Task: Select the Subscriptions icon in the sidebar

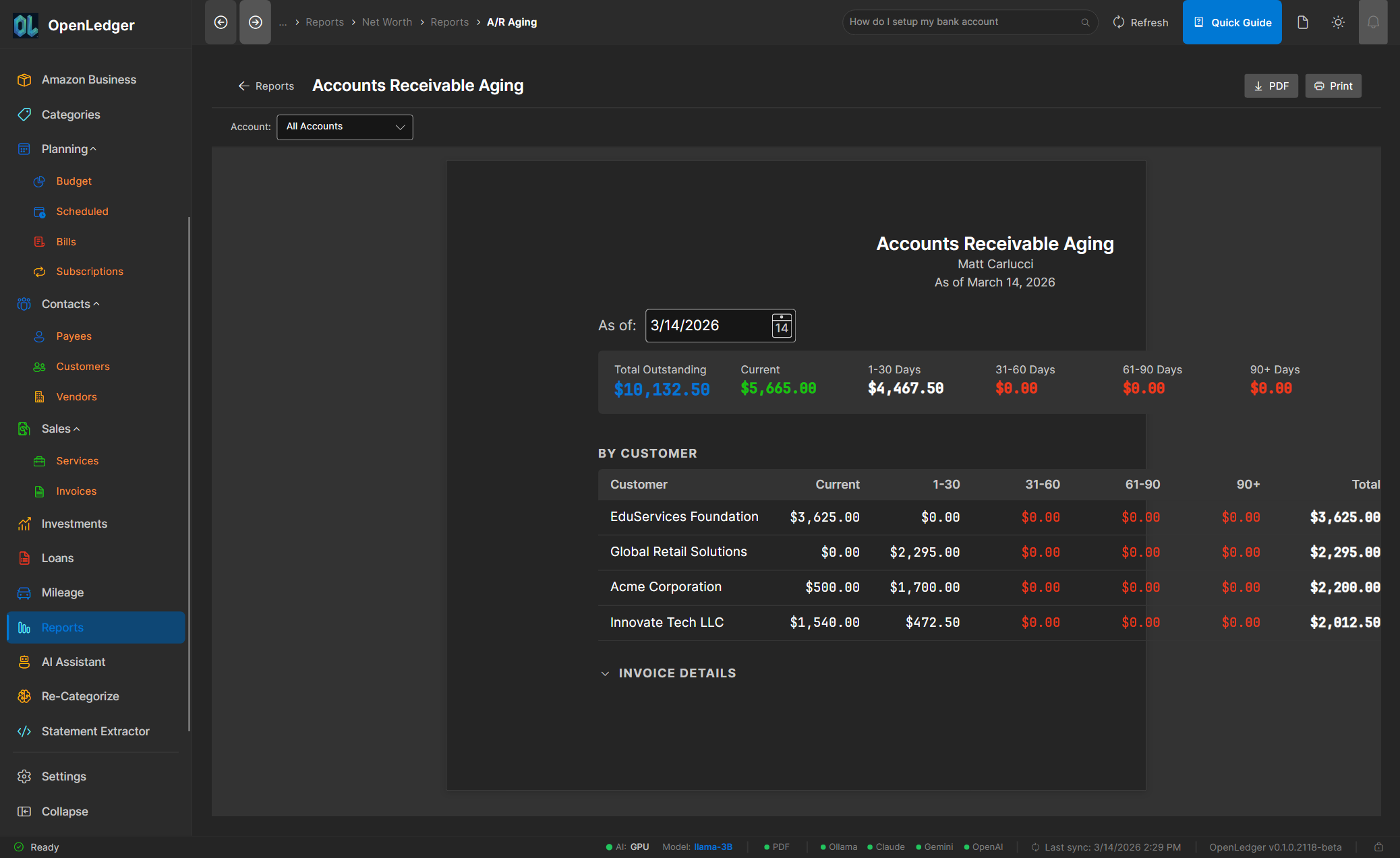Action: (x=40, y=272)
